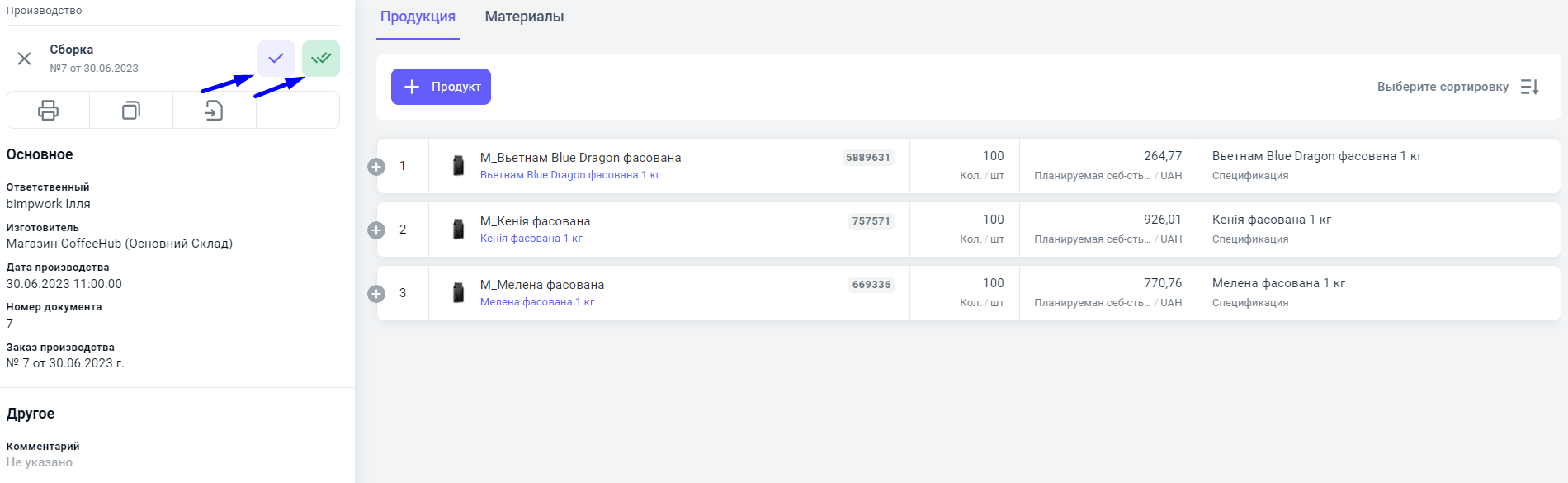Click the M_Вьетнам Blue Dragon product thumbnail
This screenshot has width=1568, height=483.
point(458,166)
